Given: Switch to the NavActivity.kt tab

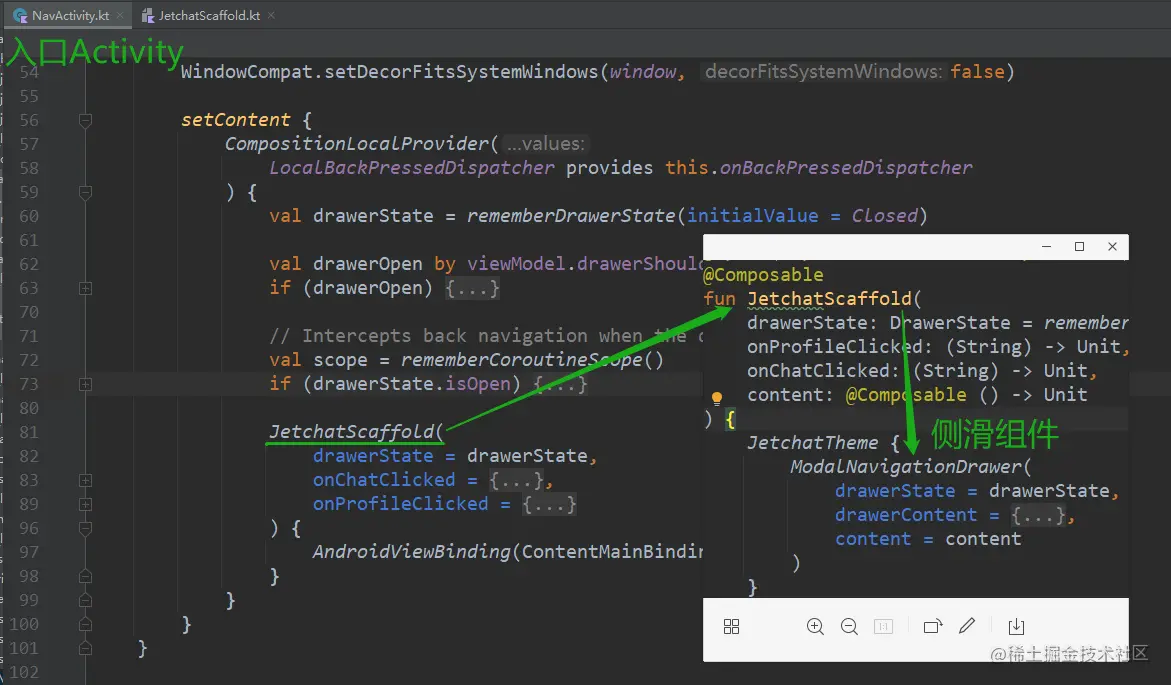Looking at the screenshot, I should (x=69, y=15).
